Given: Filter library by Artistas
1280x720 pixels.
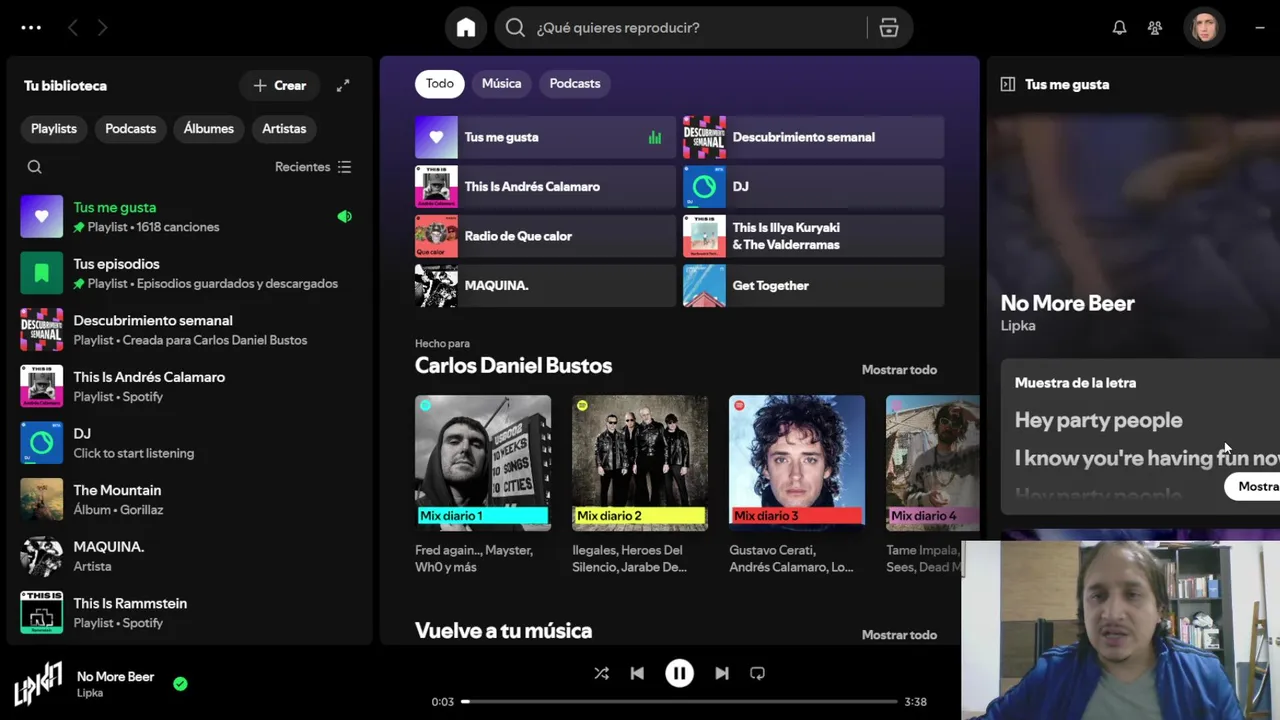Looking at the screenshot, I should 284,129.
